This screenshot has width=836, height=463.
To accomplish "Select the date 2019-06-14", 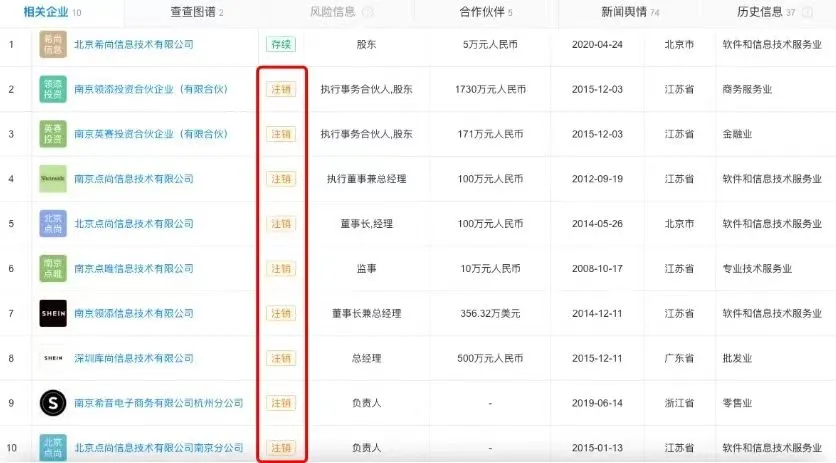I will (597, 403).
